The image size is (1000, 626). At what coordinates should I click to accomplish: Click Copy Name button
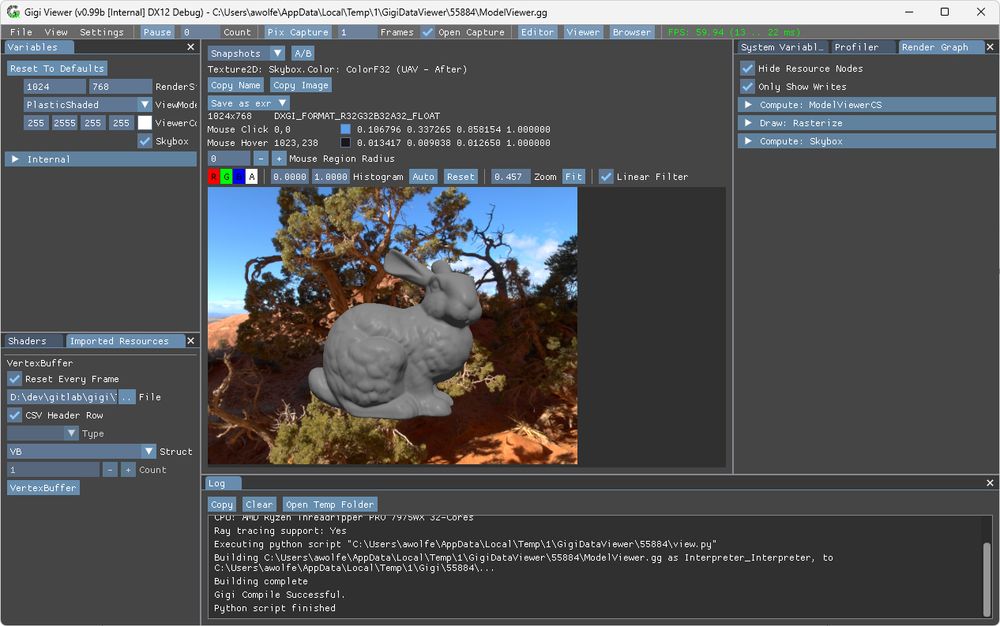pyautogui.click(x=235, y=85)
